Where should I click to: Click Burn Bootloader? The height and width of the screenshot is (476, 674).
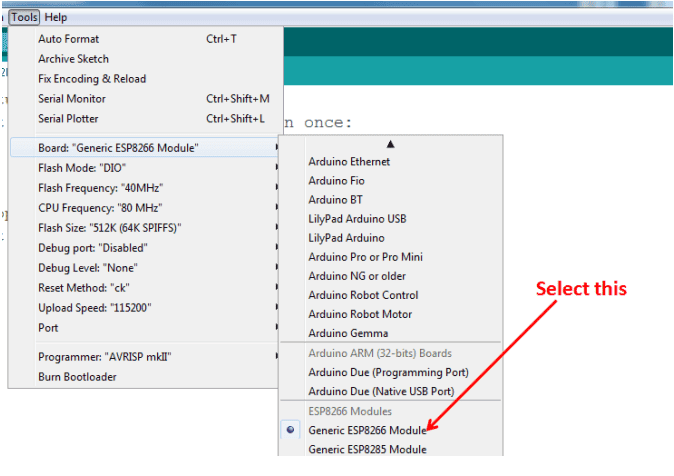click(145, 377)
